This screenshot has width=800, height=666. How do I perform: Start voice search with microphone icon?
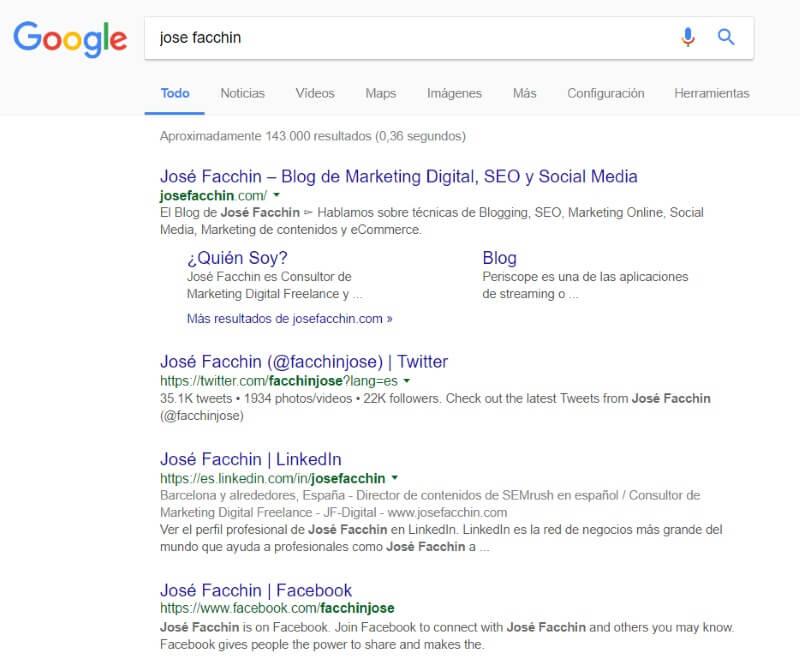pyautogui.click(x=687, y=38)
